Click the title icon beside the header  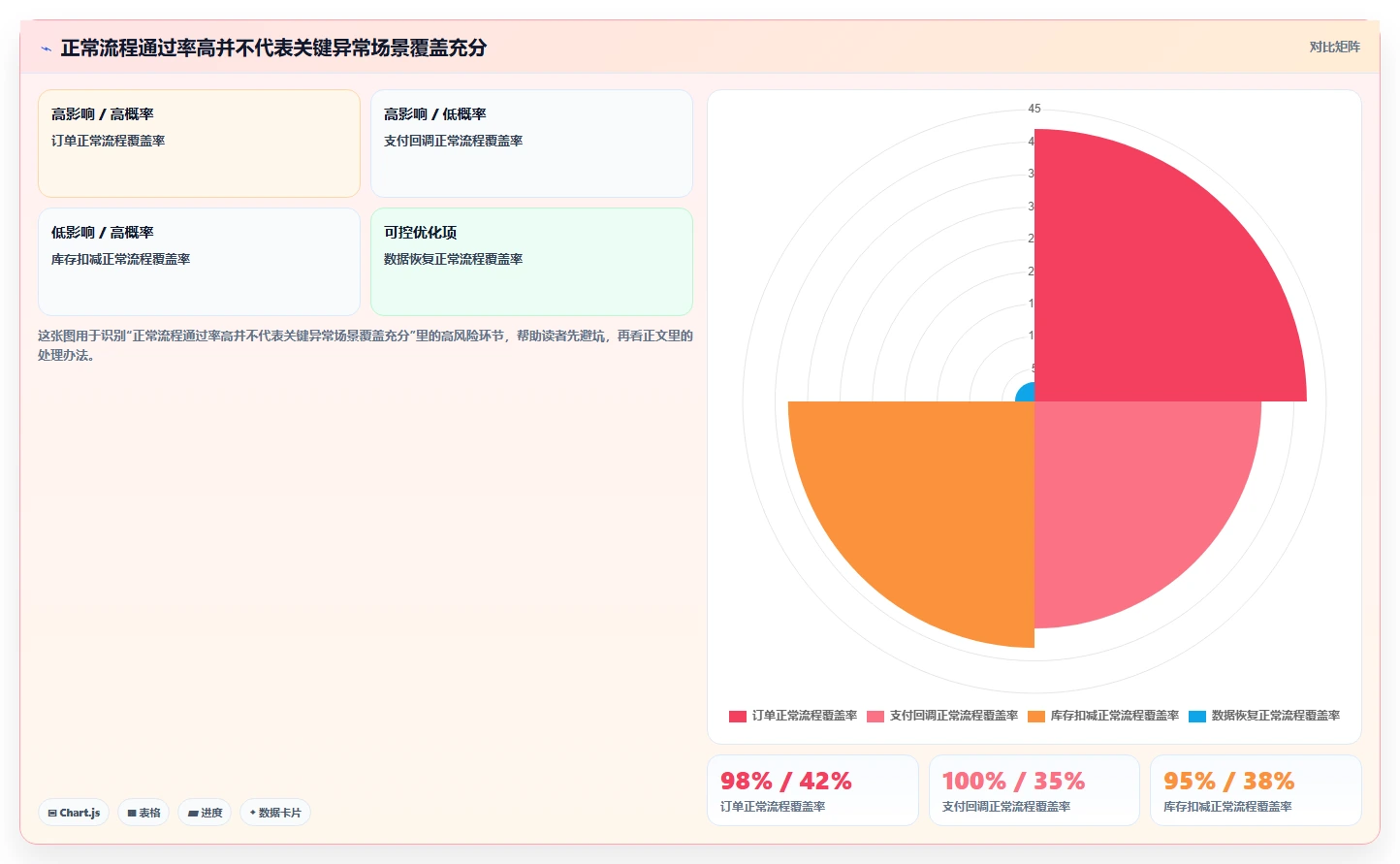point(46,48)
